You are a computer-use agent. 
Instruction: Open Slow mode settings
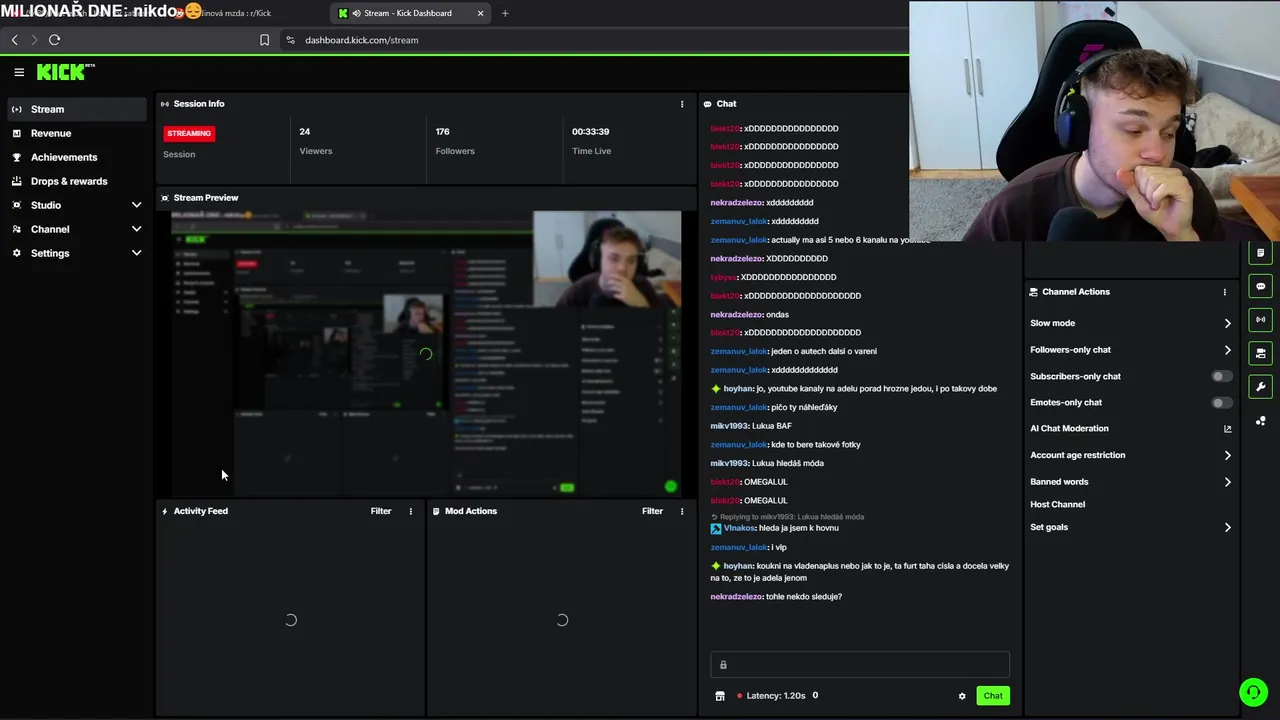(1130, 323)
